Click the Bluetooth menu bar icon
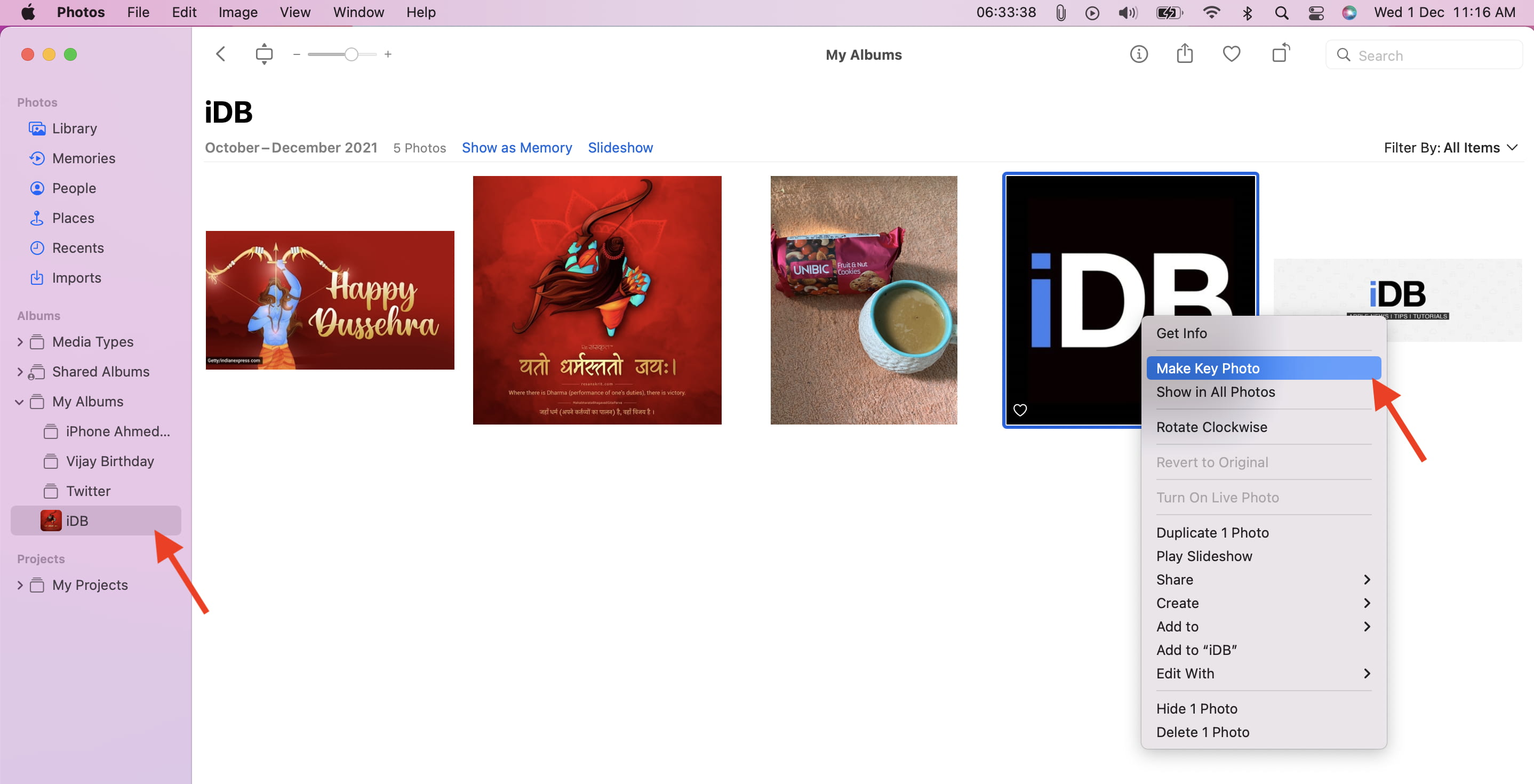Image resolution: width=1534 pixels, height=784 pixels. click(1247, 12)
